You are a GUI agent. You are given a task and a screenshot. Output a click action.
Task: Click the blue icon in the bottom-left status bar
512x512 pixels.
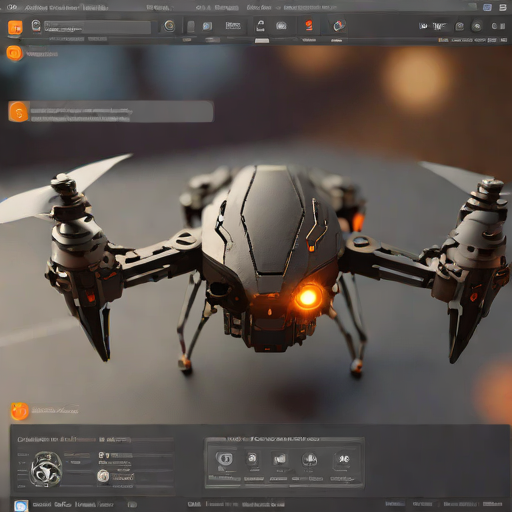pyautogui.click(x=21, y=506)
